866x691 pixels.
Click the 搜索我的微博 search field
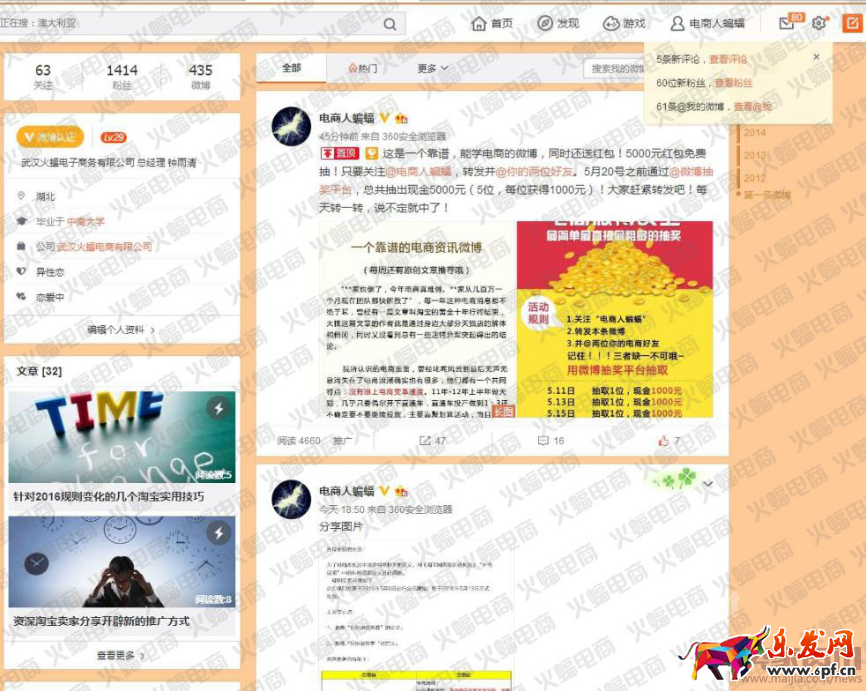614,68
